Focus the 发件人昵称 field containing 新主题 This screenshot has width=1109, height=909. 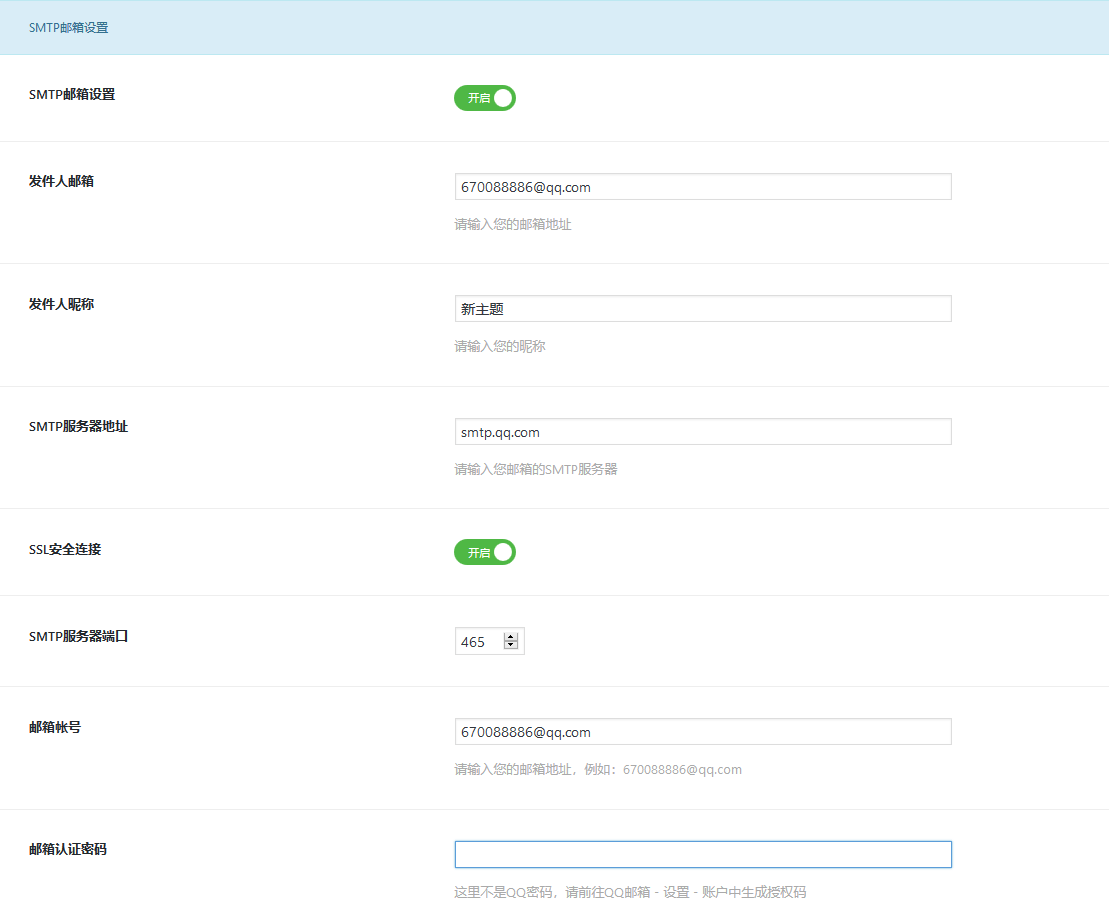pos(702,309)
